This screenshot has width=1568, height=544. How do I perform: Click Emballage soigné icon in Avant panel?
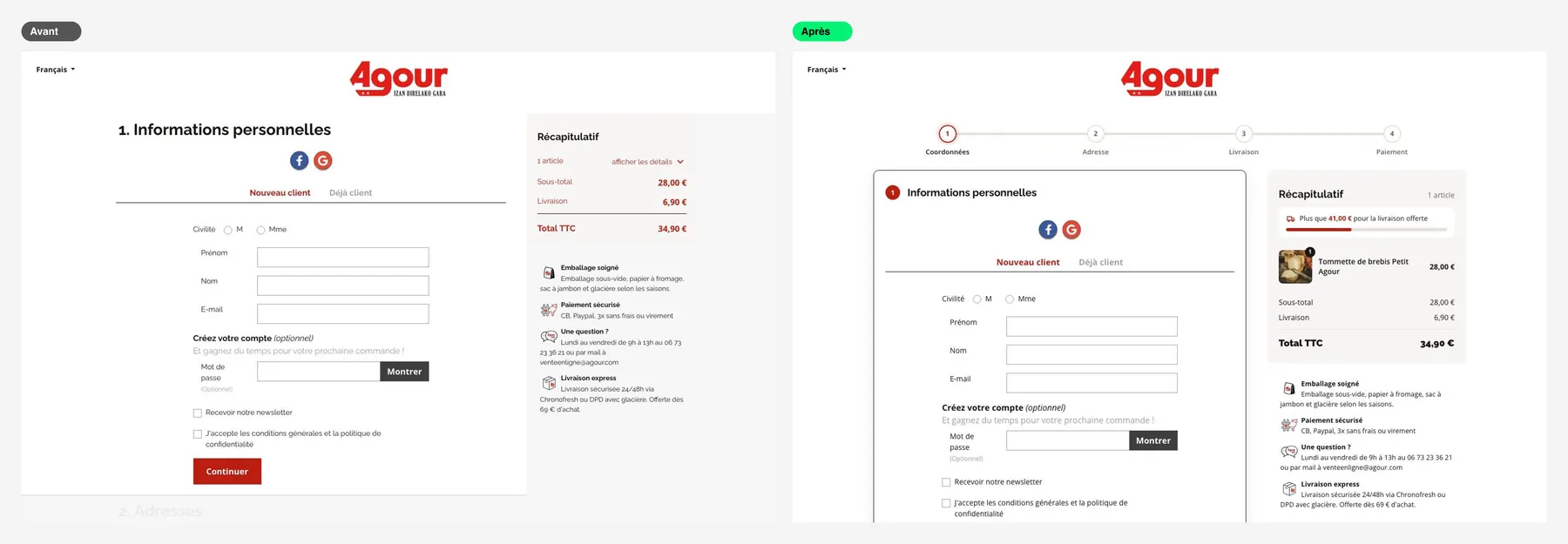(x=549, y=272)
